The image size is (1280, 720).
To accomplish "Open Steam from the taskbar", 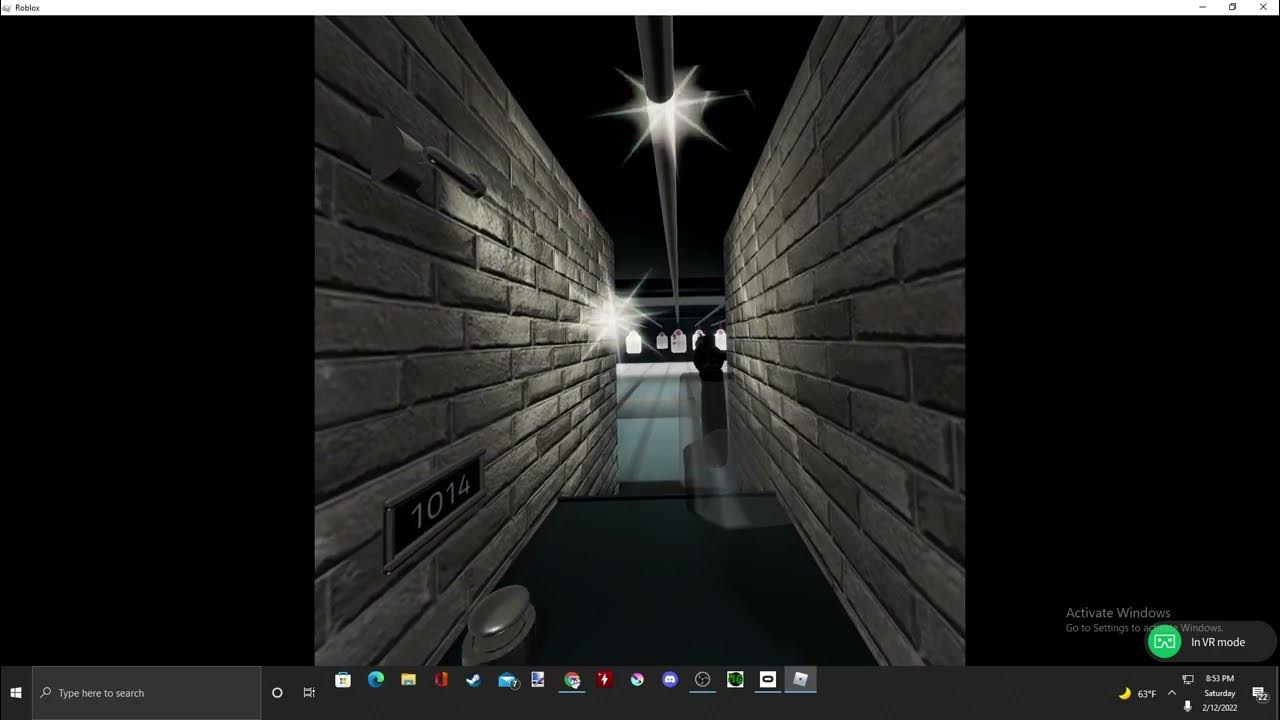I will [473, 680].
